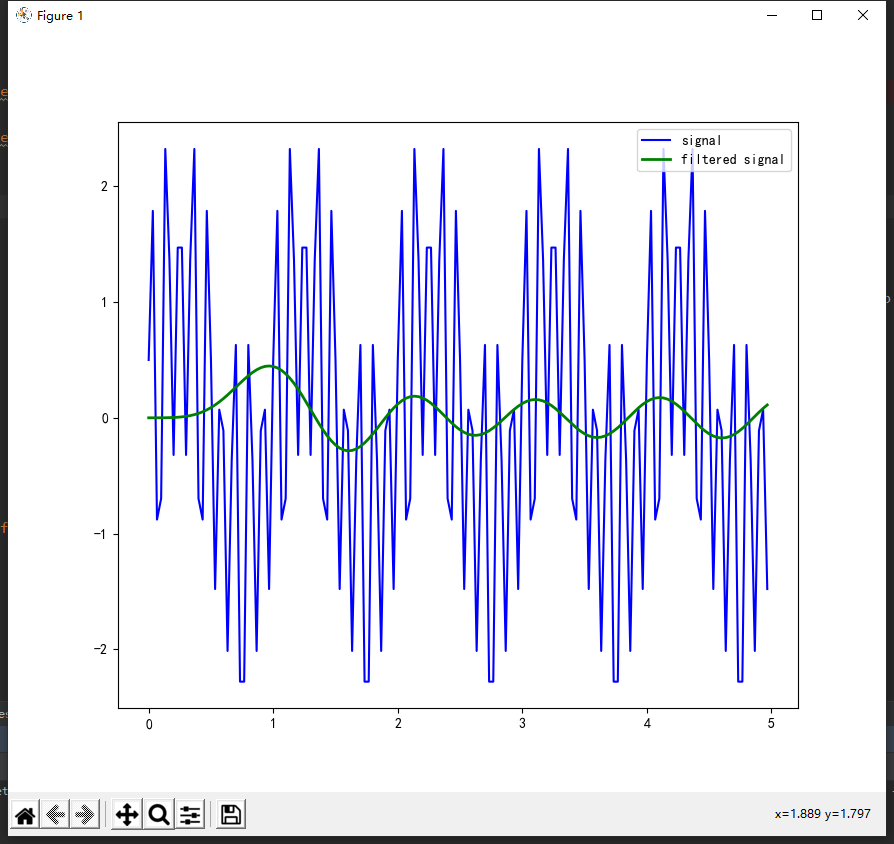
Task: Click the y-axis tick label −2
Action: (99, 650)
